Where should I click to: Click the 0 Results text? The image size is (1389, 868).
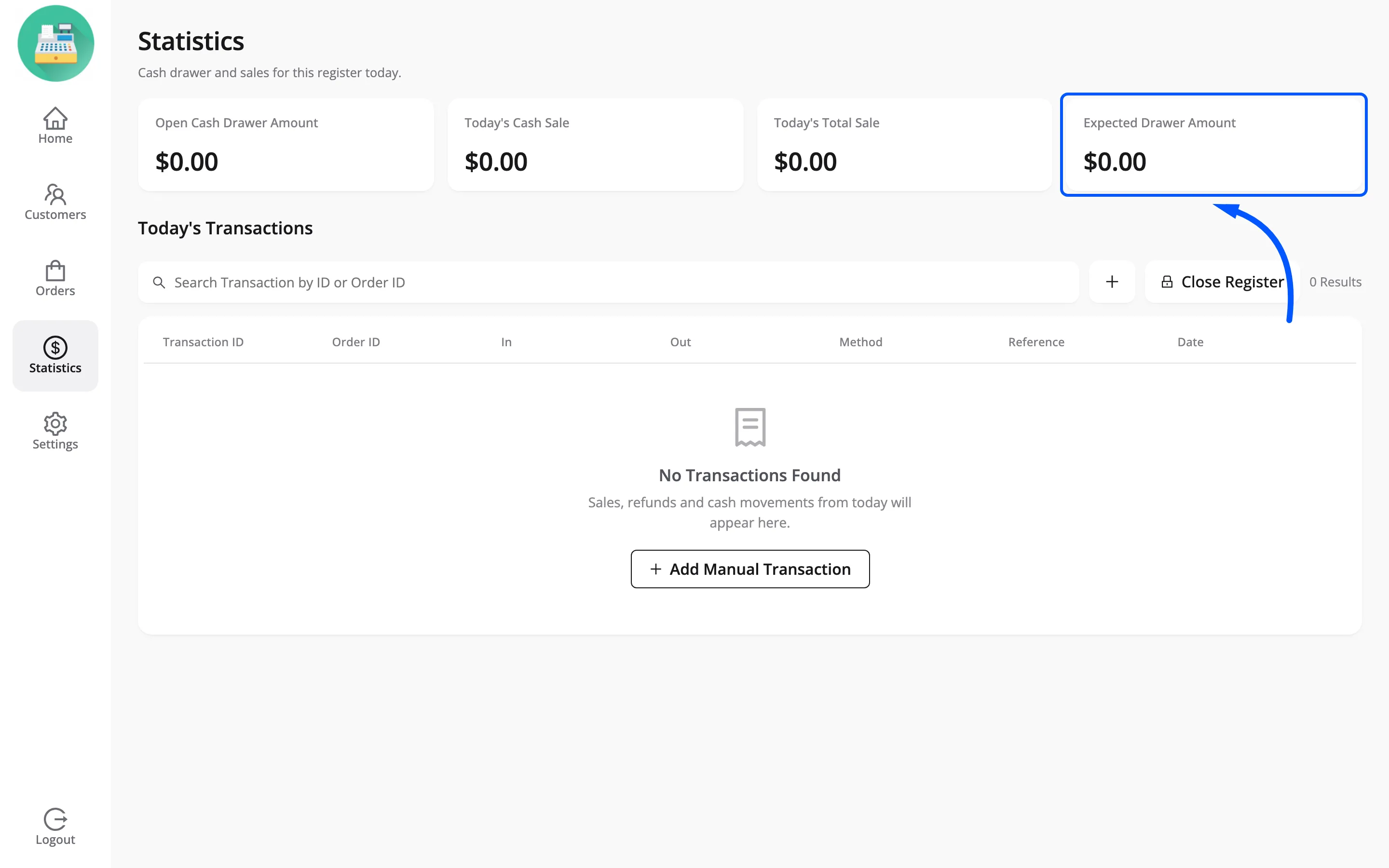tap(1335, 282)
